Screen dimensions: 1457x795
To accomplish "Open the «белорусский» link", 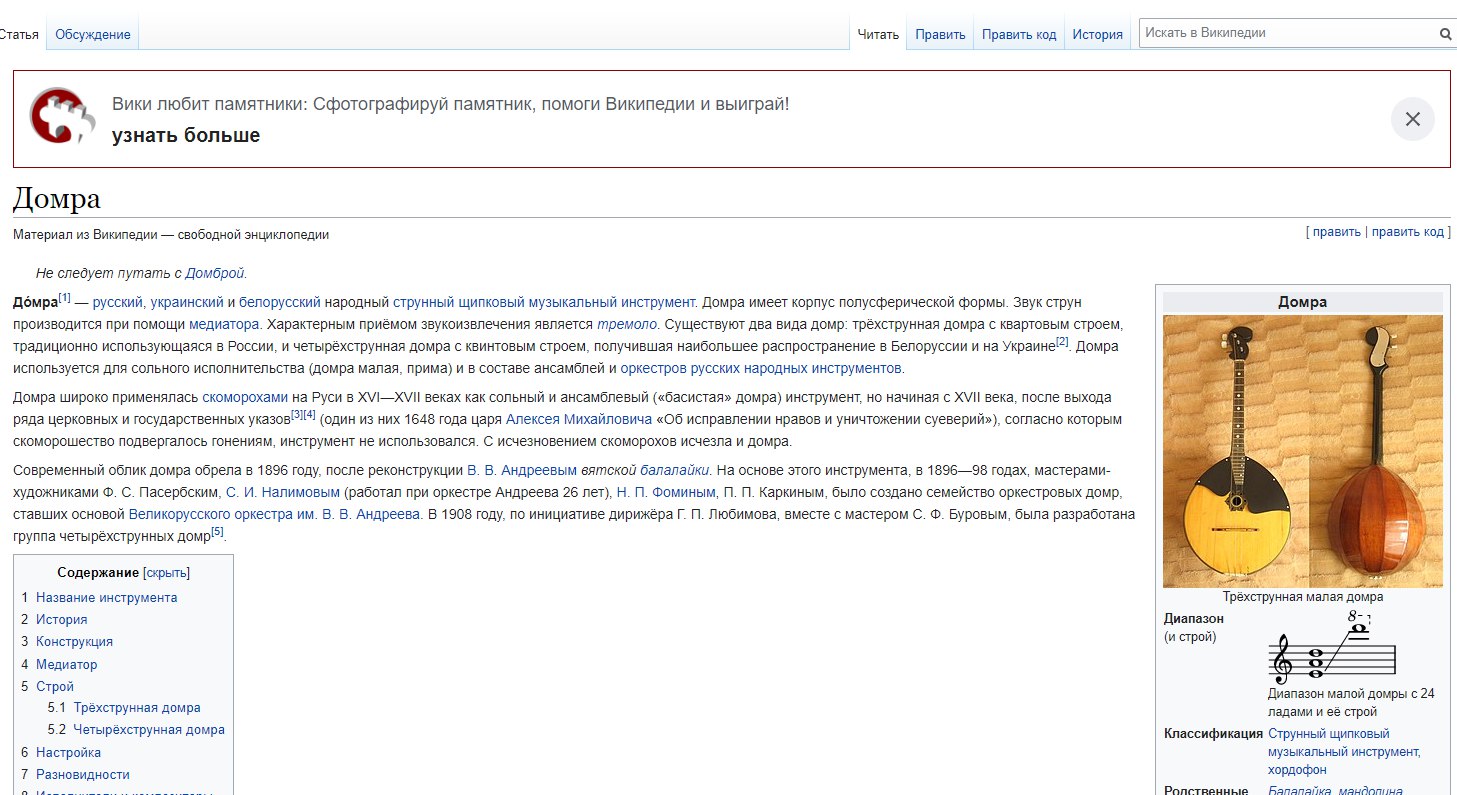I will pyautogui.click(x=280, y=301).
